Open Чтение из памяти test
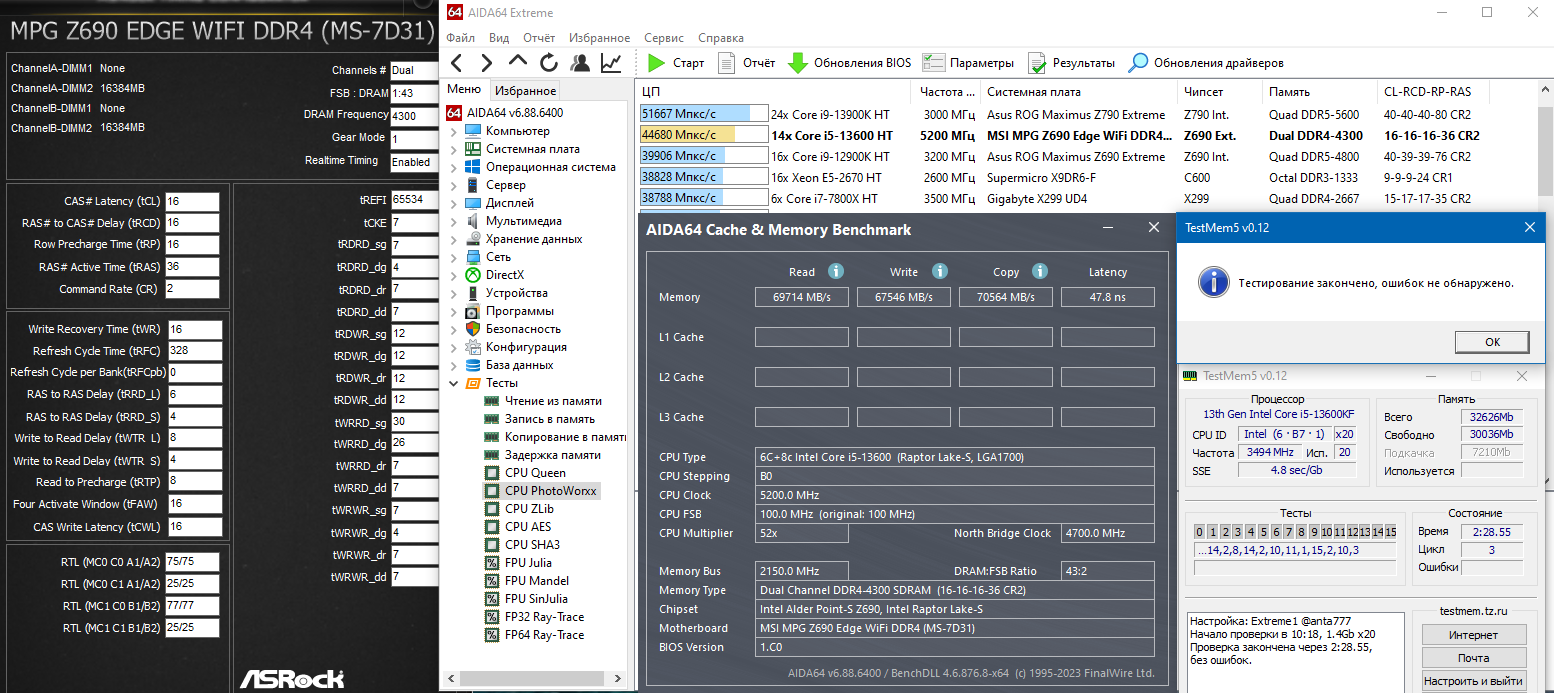This screenshot has height=693, width=1554. 543,401
